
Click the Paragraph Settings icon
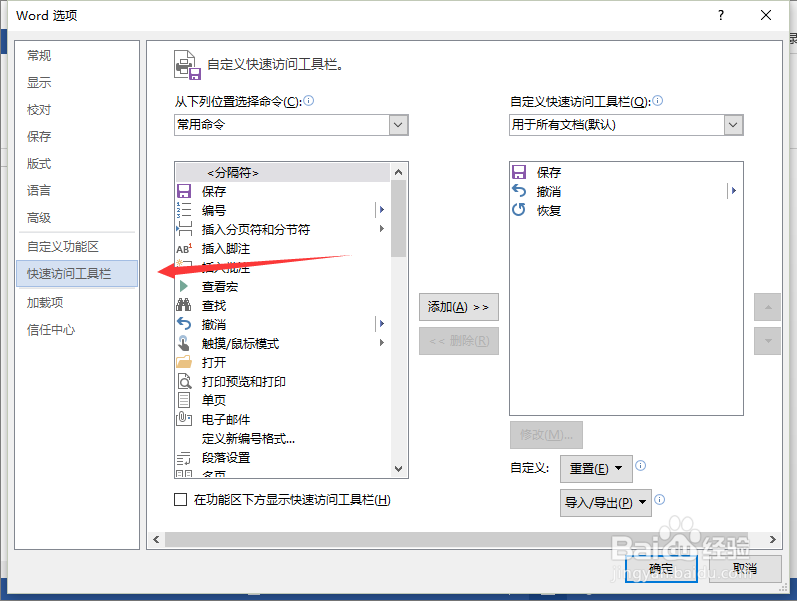[x=183, y=458]
